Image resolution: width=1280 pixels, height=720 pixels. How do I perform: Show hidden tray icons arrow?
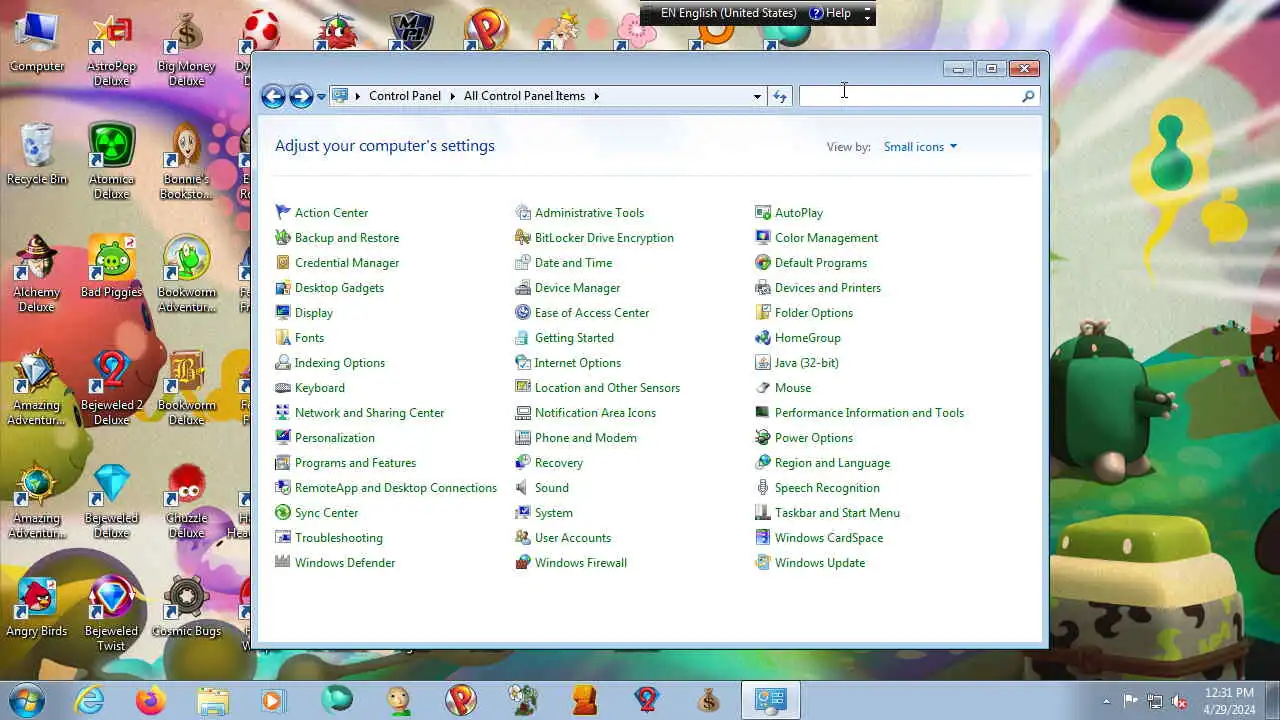(x=1106, y=701)
